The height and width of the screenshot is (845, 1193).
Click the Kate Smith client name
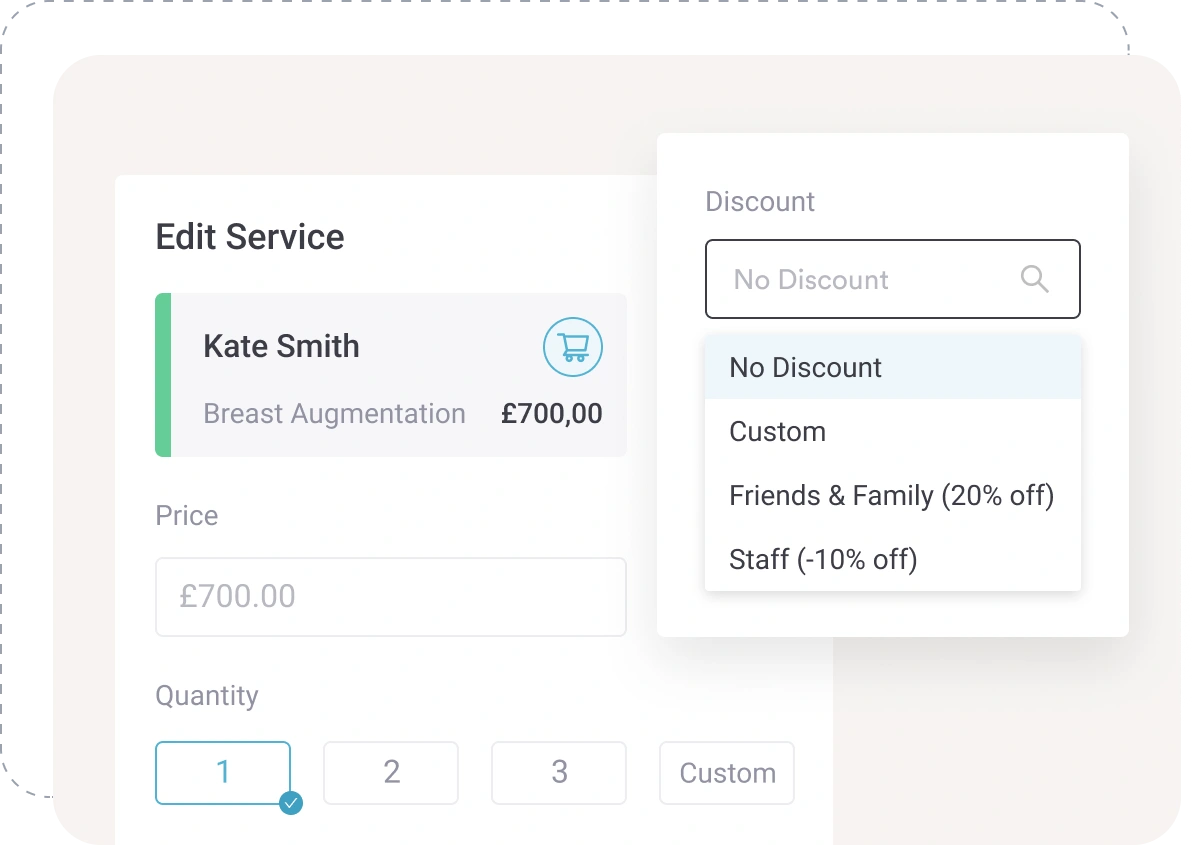(x=281, y=346)
